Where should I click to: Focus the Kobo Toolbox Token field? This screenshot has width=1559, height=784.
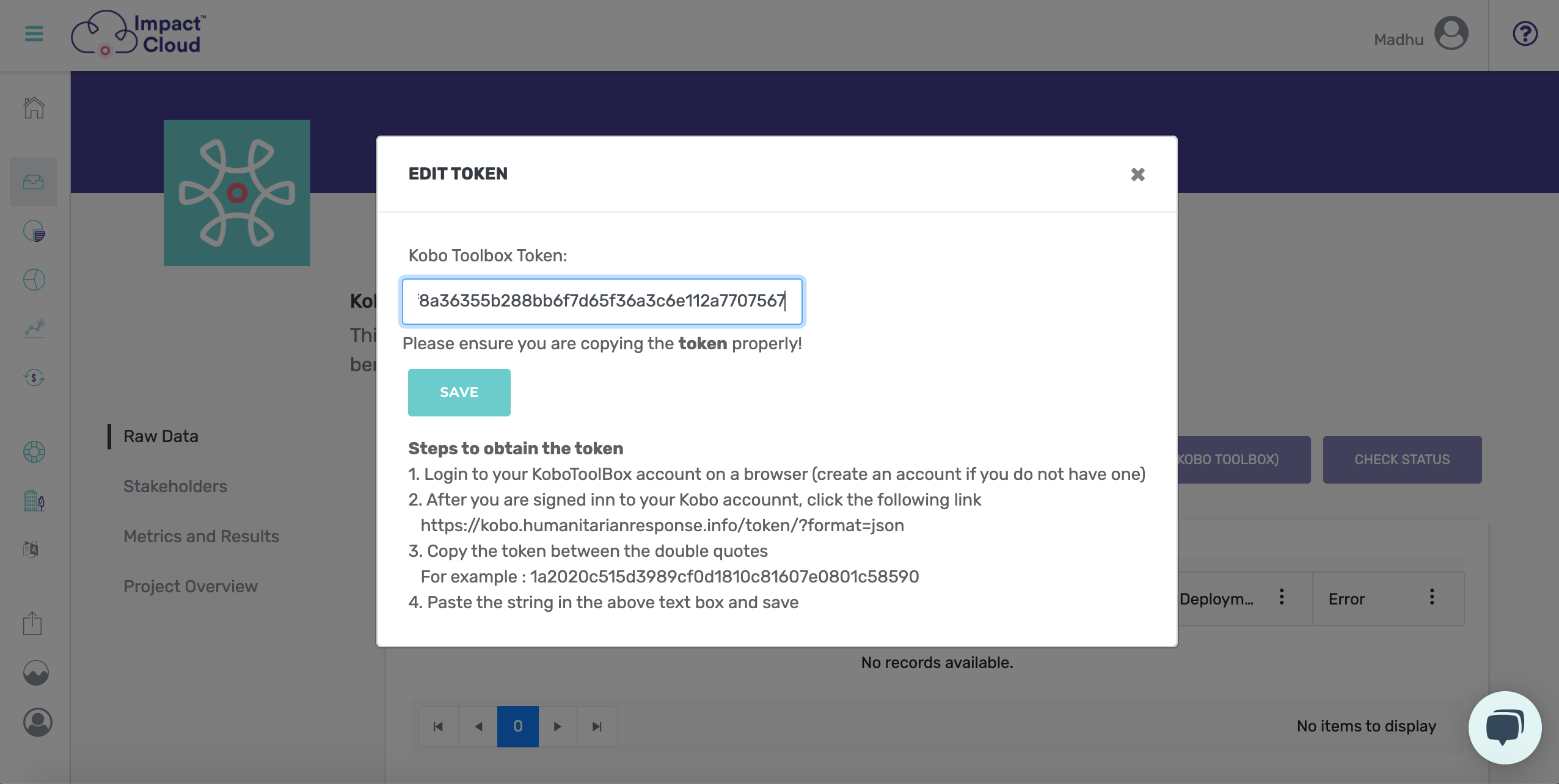[602, 301]
